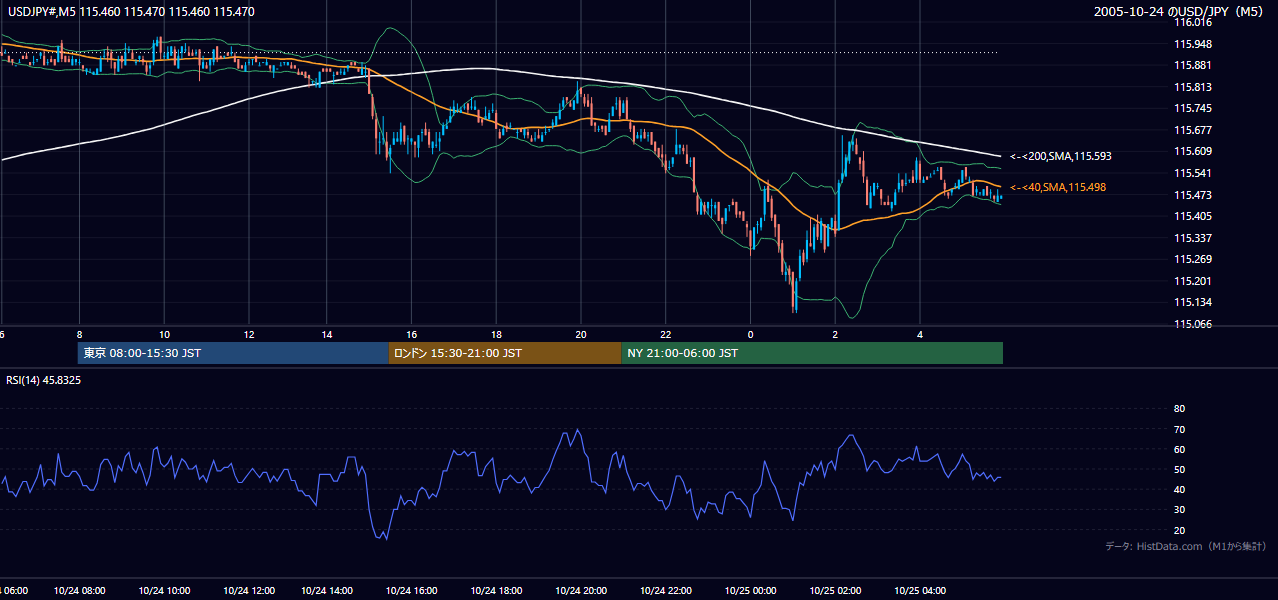
Task: Click price level 115.269 on the axis
Action: (1193, 260)
